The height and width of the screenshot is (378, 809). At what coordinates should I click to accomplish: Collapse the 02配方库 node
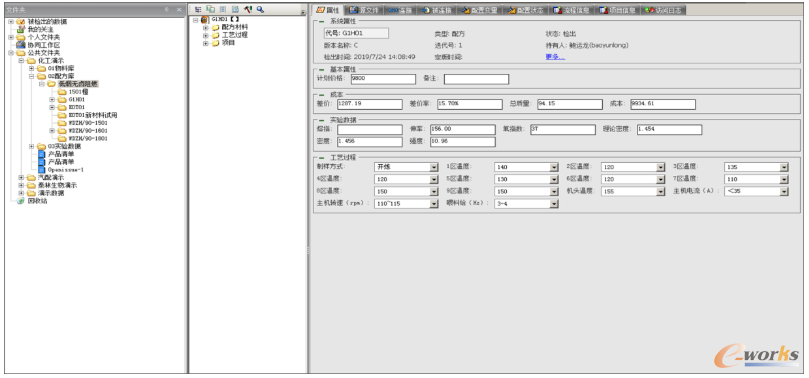point(31,76)
